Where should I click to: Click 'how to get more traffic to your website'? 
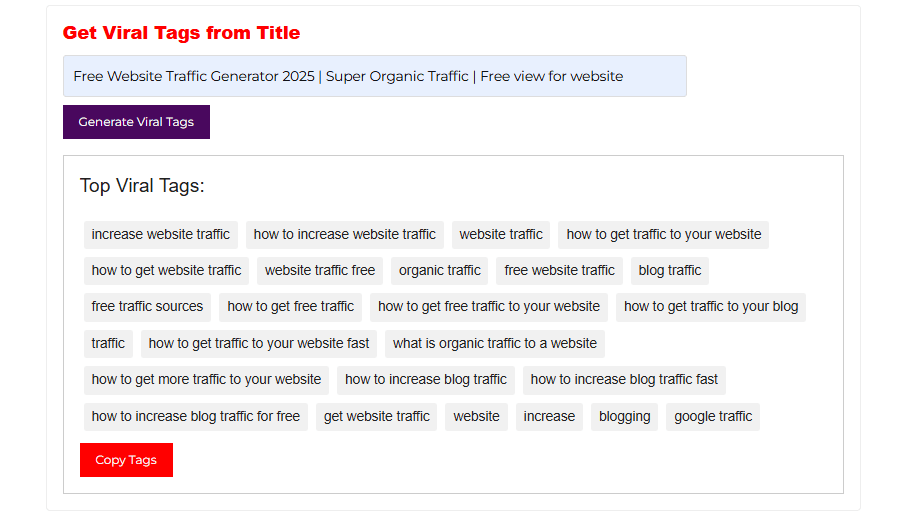click(x=207, y=380)
